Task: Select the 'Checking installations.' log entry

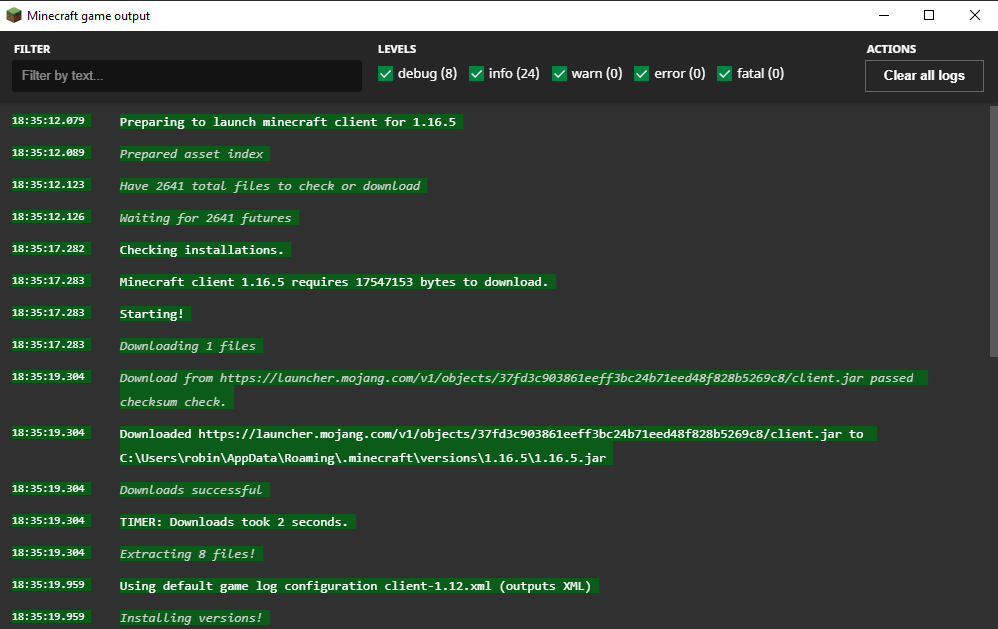Action: pos(205,250)
